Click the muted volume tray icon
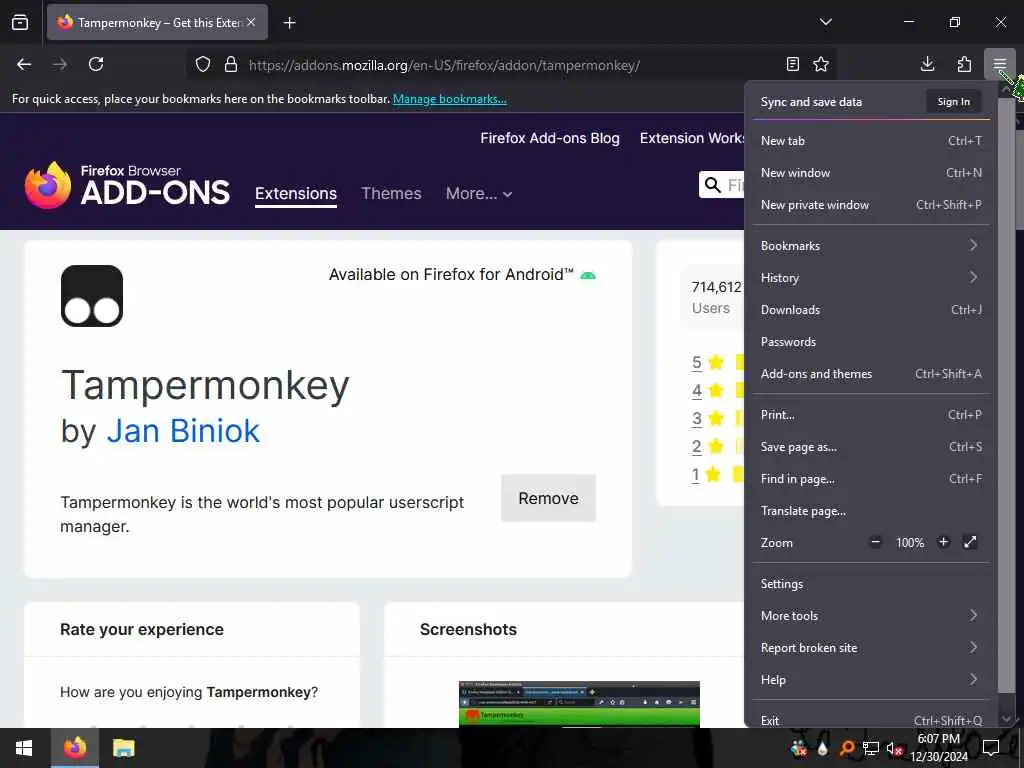 pyautogui.click(x=894, y=748)
